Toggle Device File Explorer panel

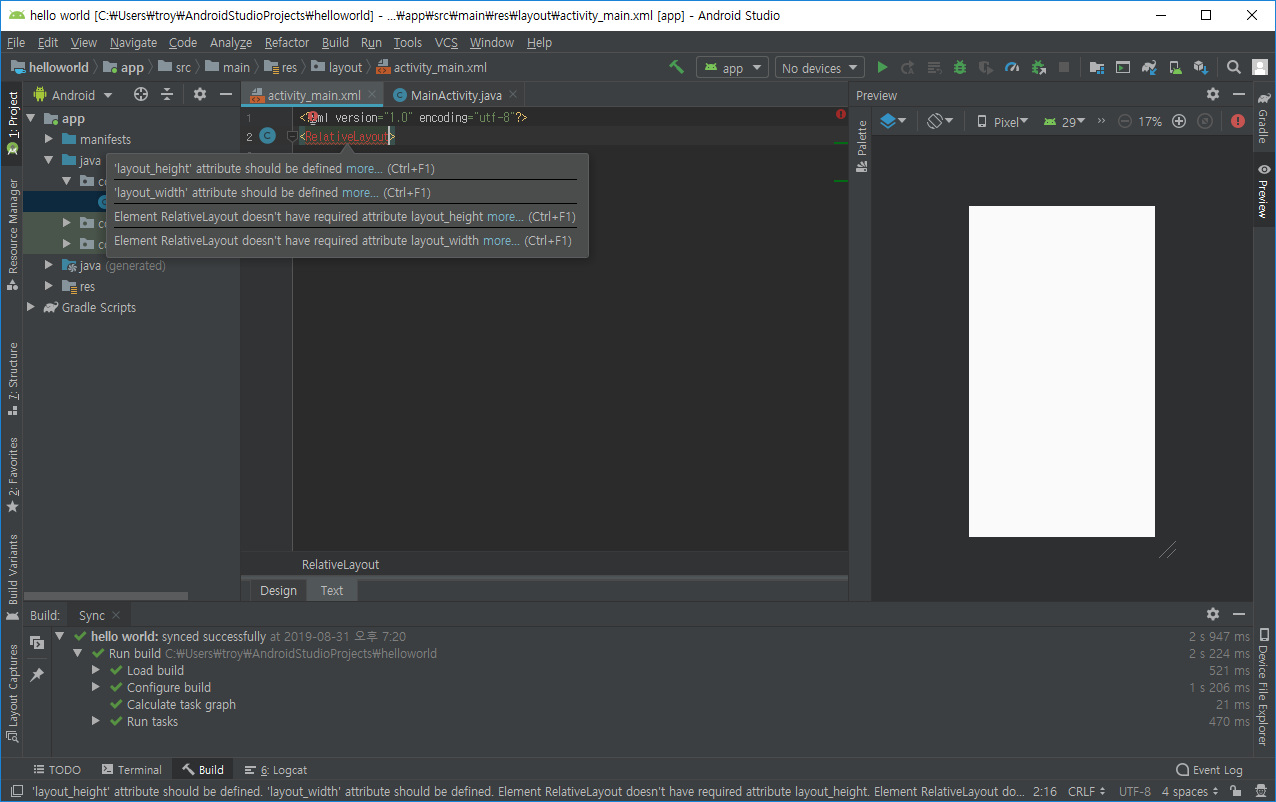point(1264,686)
